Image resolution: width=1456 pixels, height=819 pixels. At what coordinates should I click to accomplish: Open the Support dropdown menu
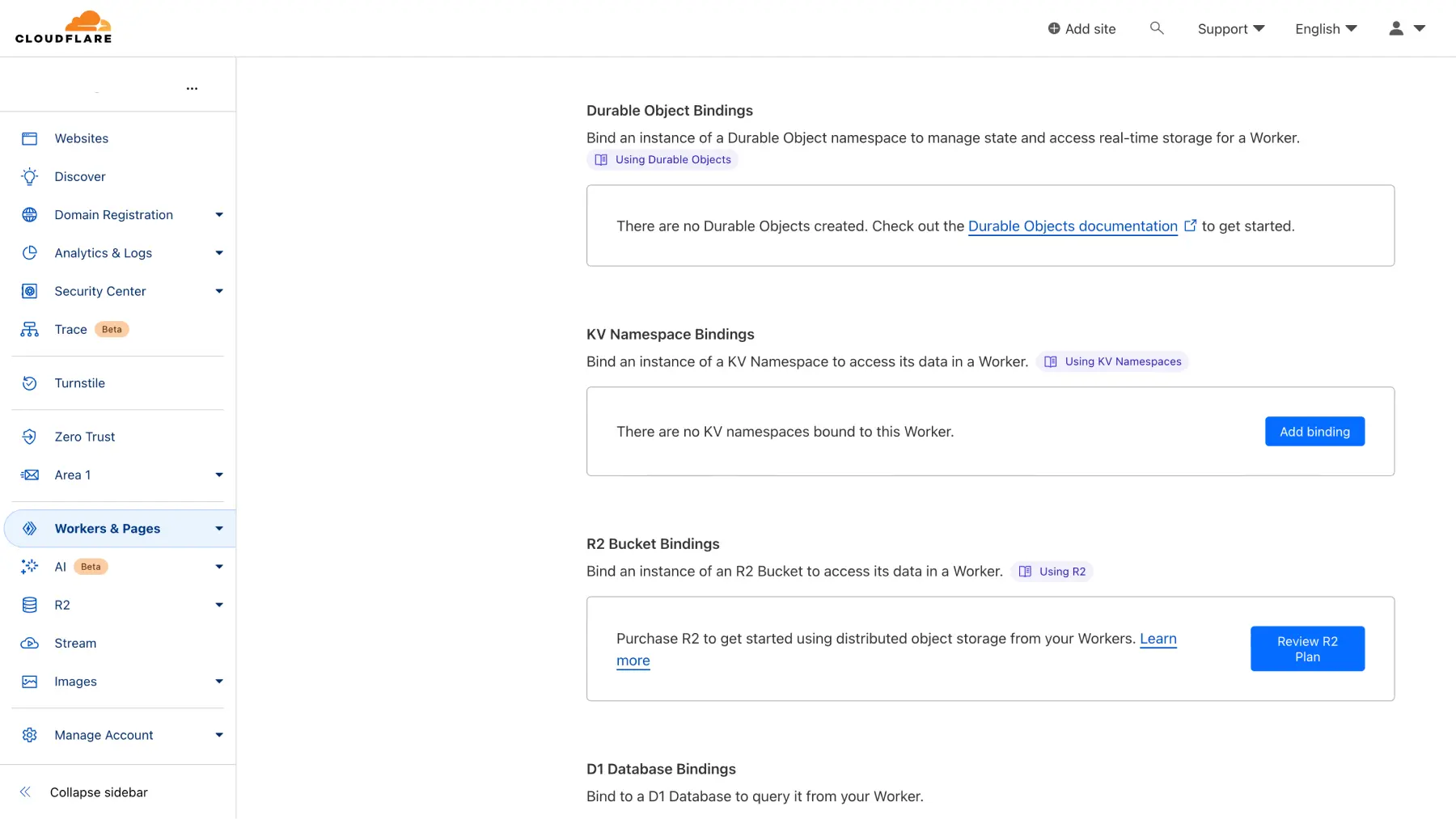pos(1230,29)
